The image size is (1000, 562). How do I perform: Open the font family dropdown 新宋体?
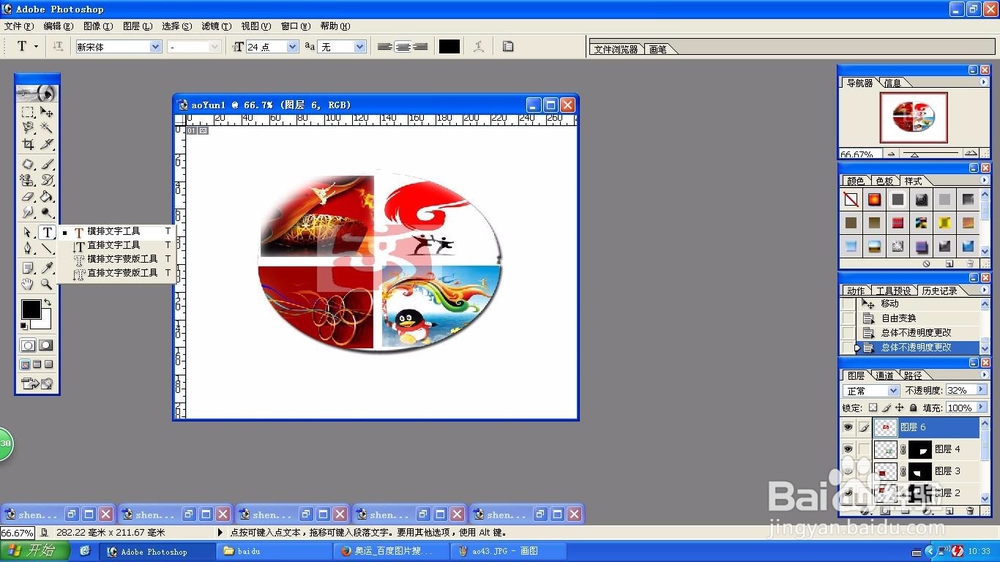(155, 47)
